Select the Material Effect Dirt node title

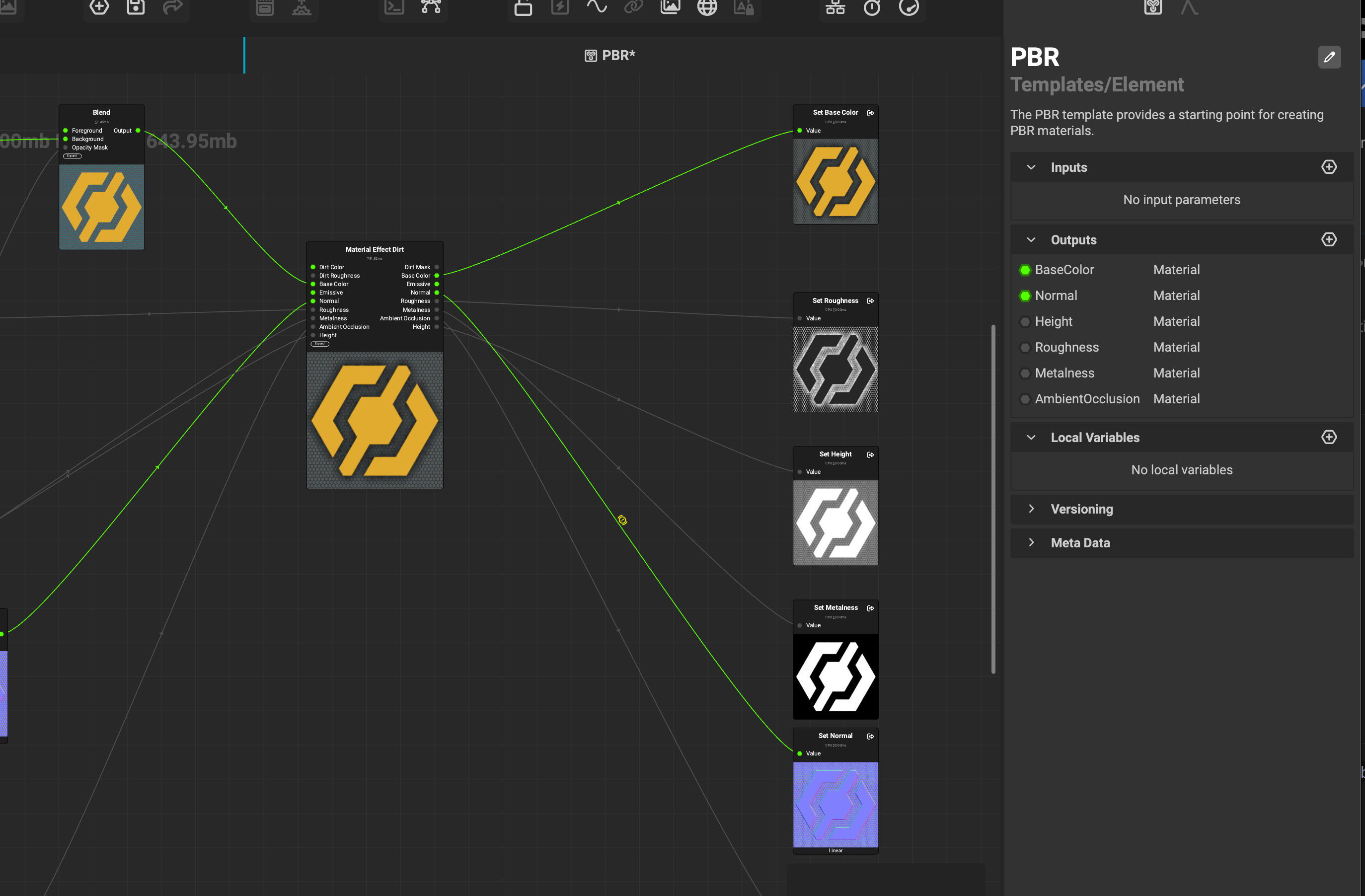pyautogui.click(x=375, y=249)
